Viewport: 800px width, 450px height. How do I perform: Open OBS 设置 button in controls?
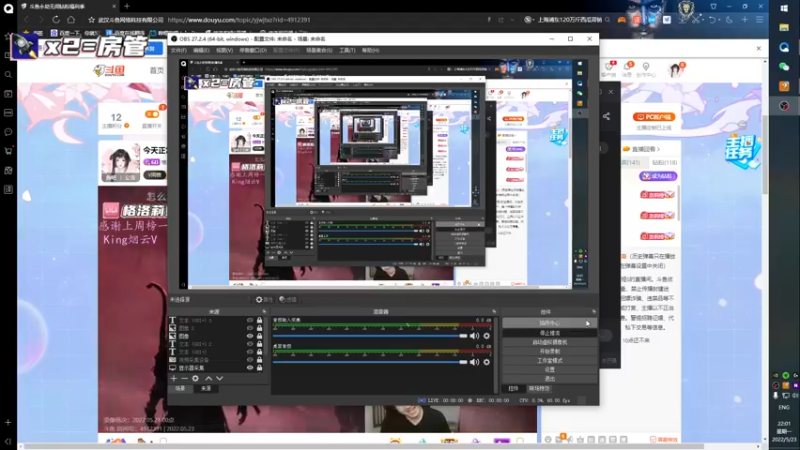tap(549, 369)
